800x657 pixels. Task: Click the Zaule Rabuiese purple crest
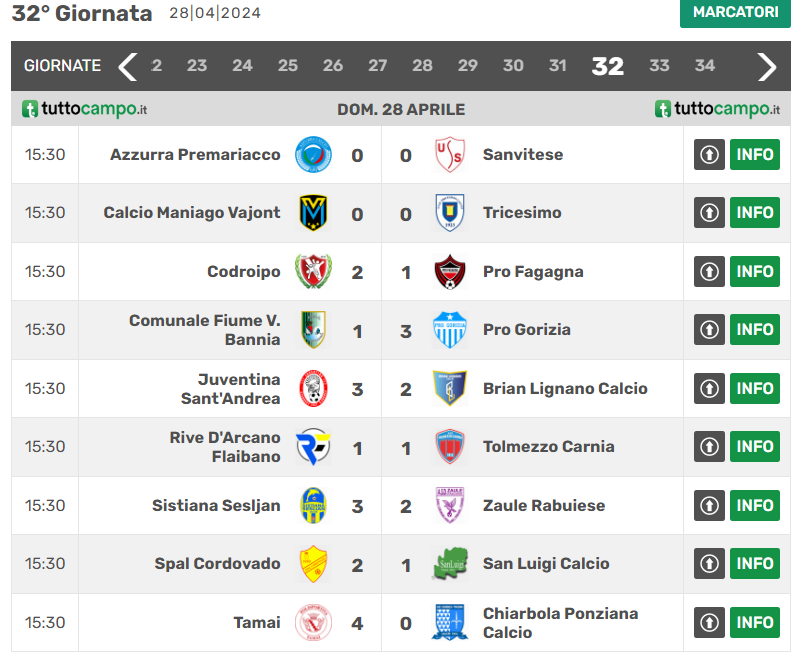tap(449, 505)
